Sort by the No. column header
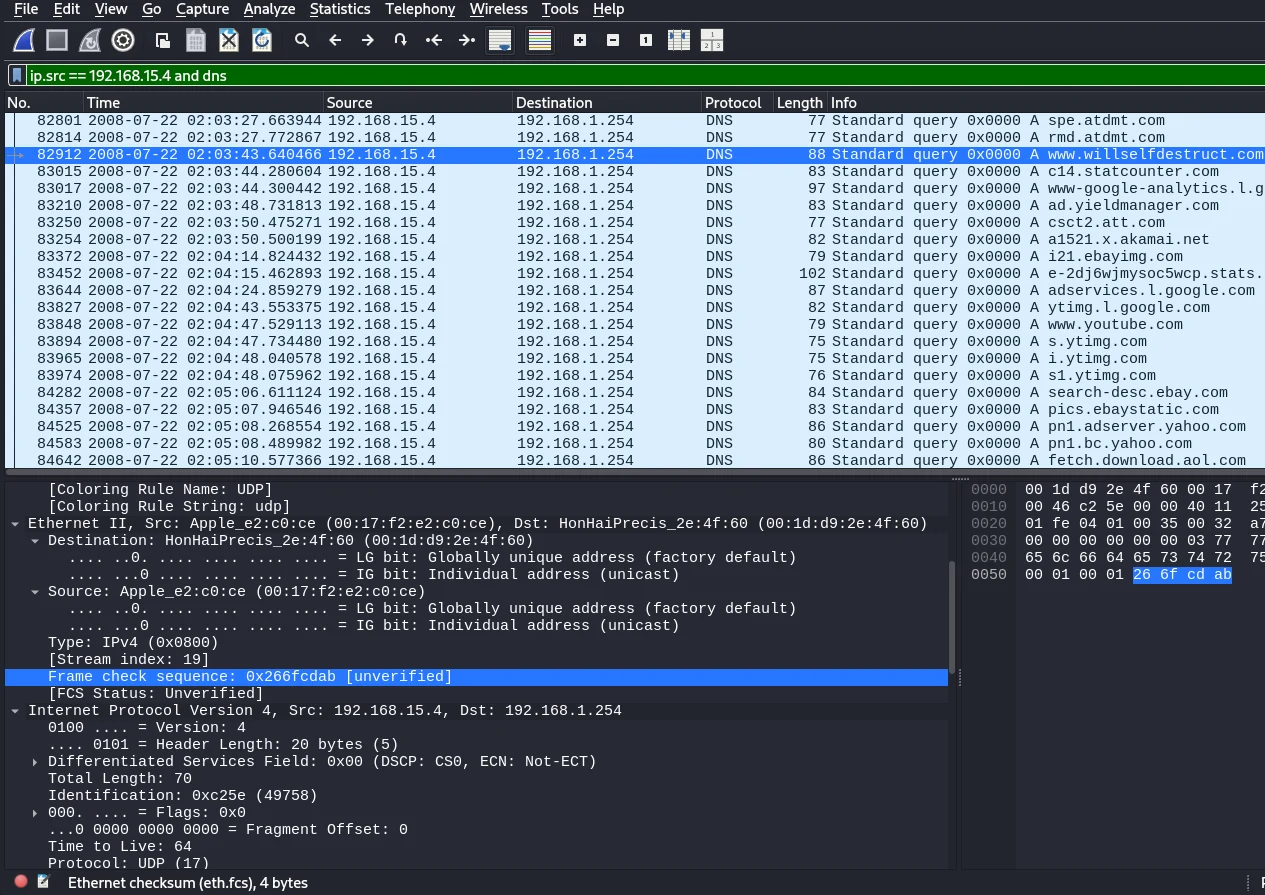The width and height of the screenshot is (1265, 895). 43,102
